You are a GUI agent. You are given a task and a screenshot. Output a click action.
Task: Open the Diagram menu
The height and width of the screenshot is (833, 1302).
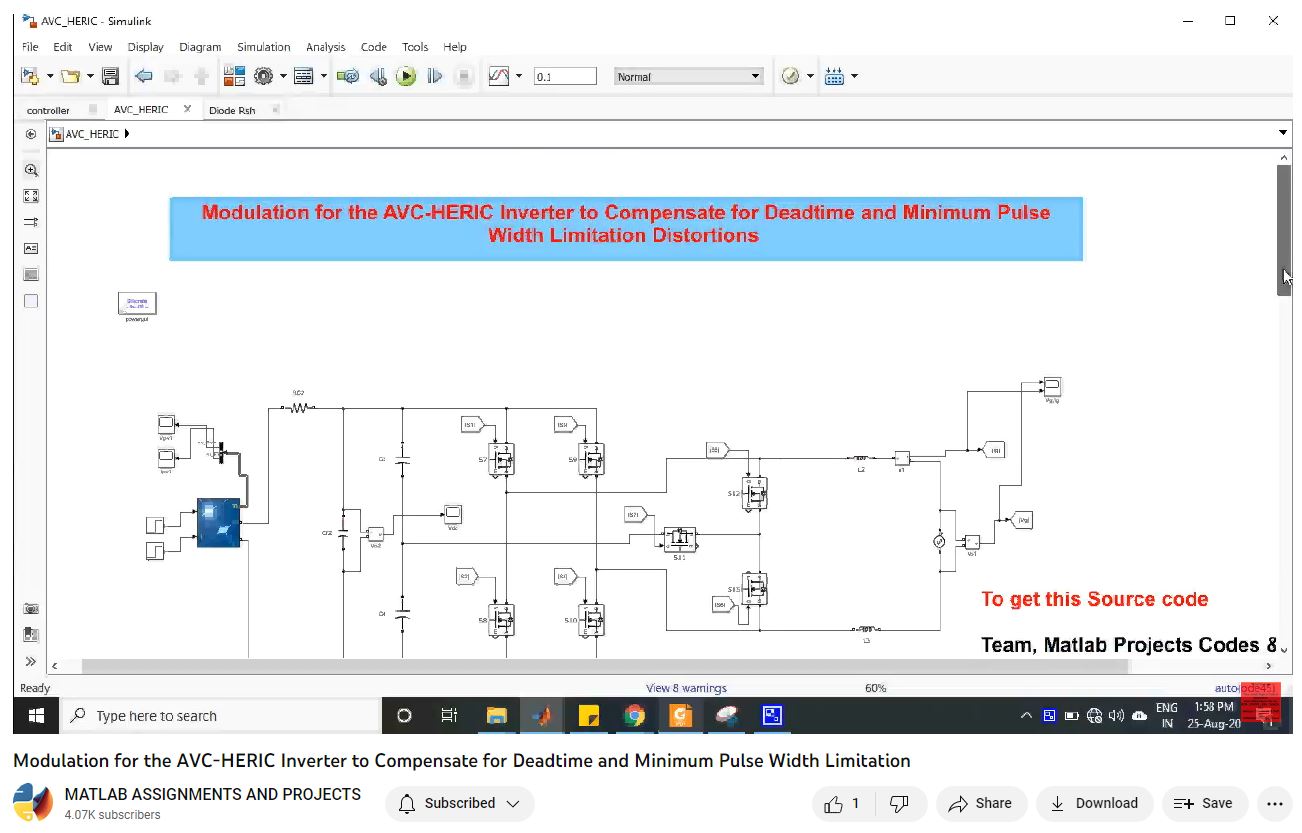click(200, 47)
